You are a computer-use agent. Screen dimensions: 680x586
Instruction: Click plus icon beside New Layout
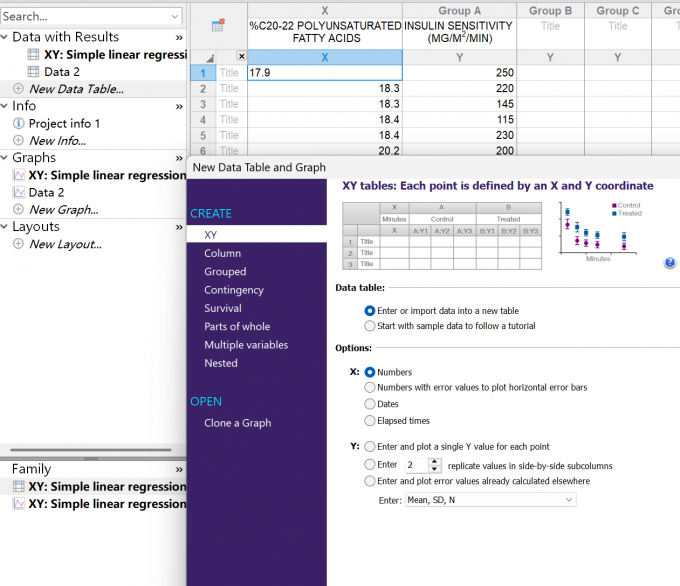pyautogui.click(x=18, y=244)
